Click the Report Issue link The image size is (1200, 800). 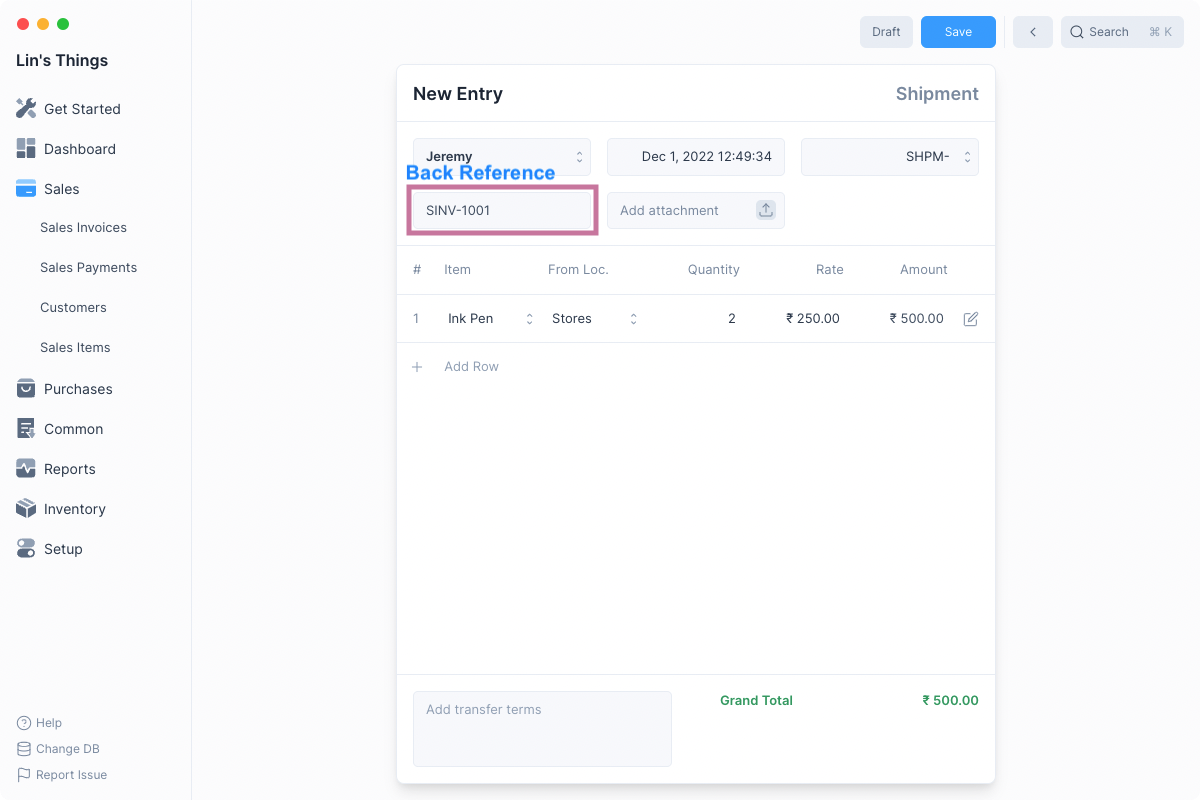[x=71, y=775]
